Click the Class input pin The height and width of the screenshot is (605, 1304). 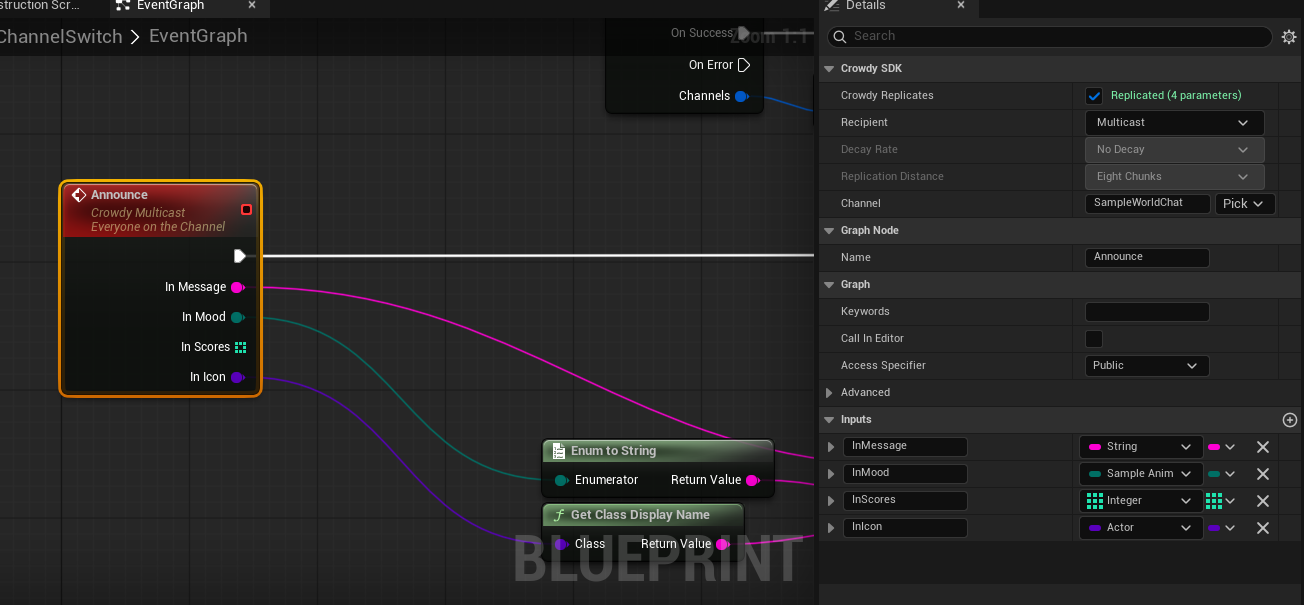(x=562, y=544)
